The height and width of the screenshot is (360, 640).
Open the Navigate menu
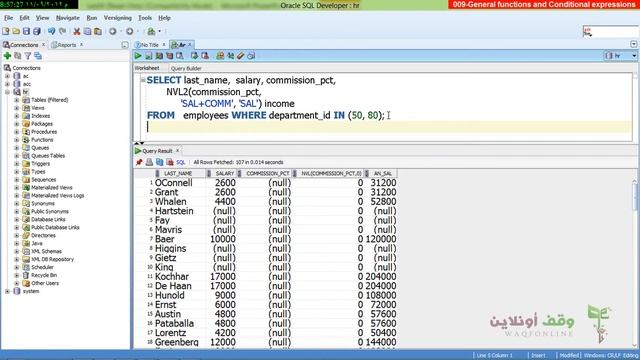point(68,18)
